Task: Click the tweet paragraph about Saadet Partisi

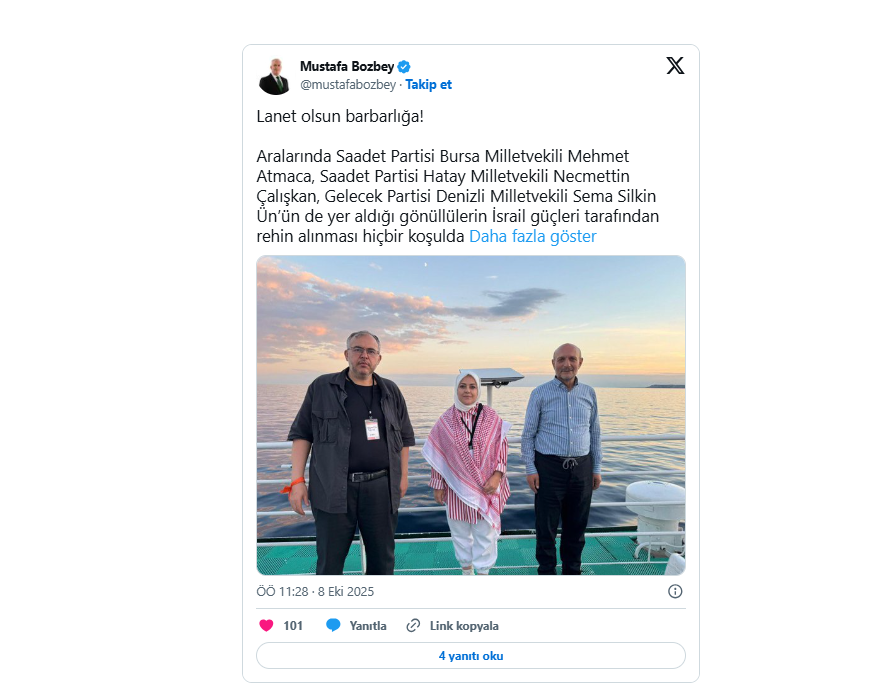Action: tap(458, 196)
